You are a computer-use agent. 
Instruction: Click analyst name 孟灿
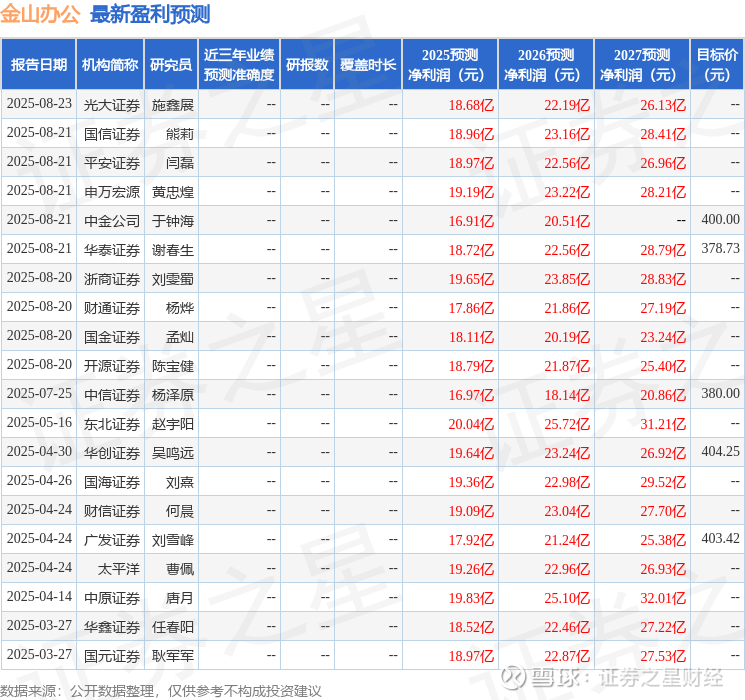(180, 337)
